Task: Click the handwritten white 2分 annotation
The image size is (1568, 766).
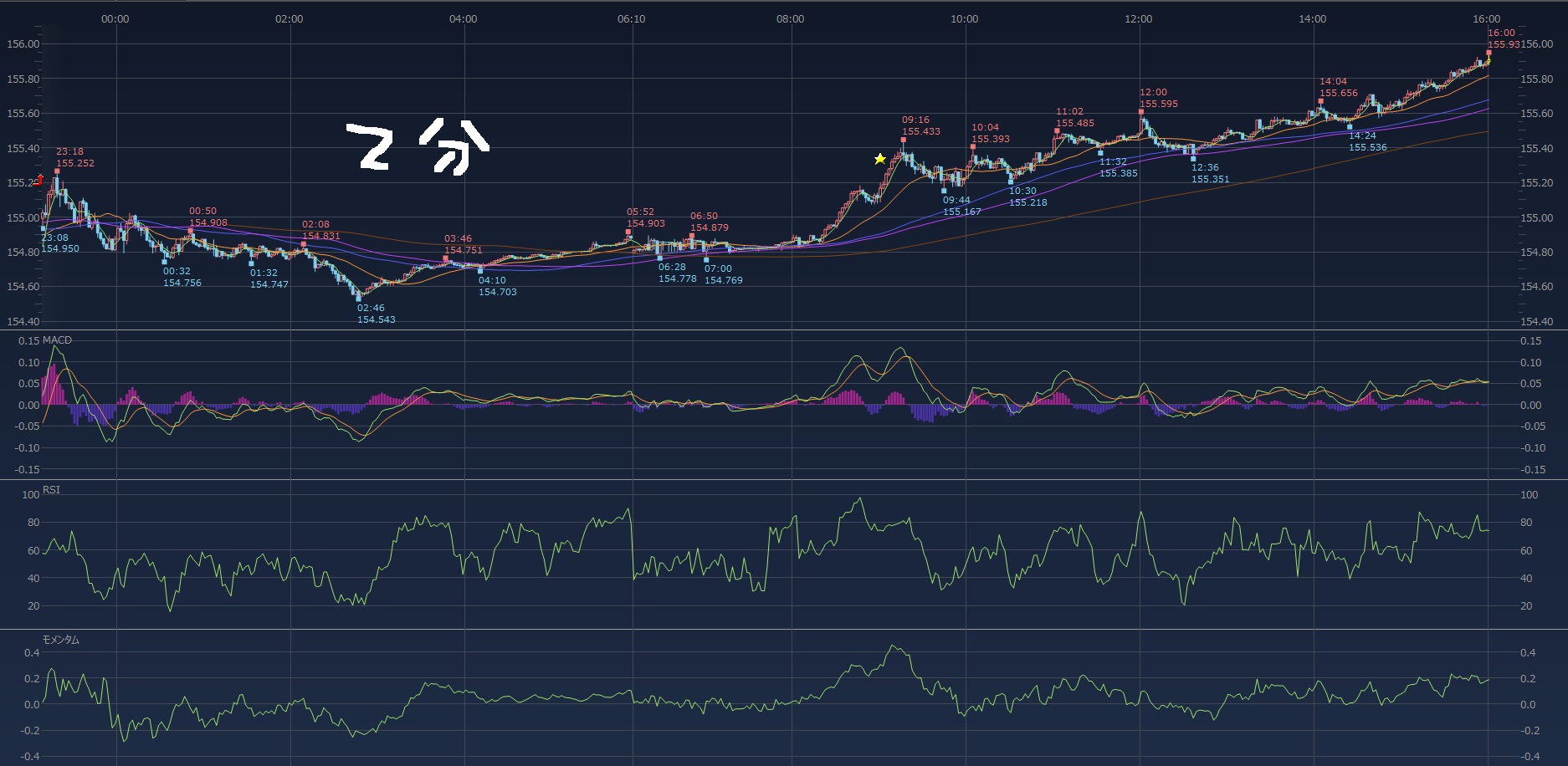Action: pyautogui.click(x=418, y=147)
